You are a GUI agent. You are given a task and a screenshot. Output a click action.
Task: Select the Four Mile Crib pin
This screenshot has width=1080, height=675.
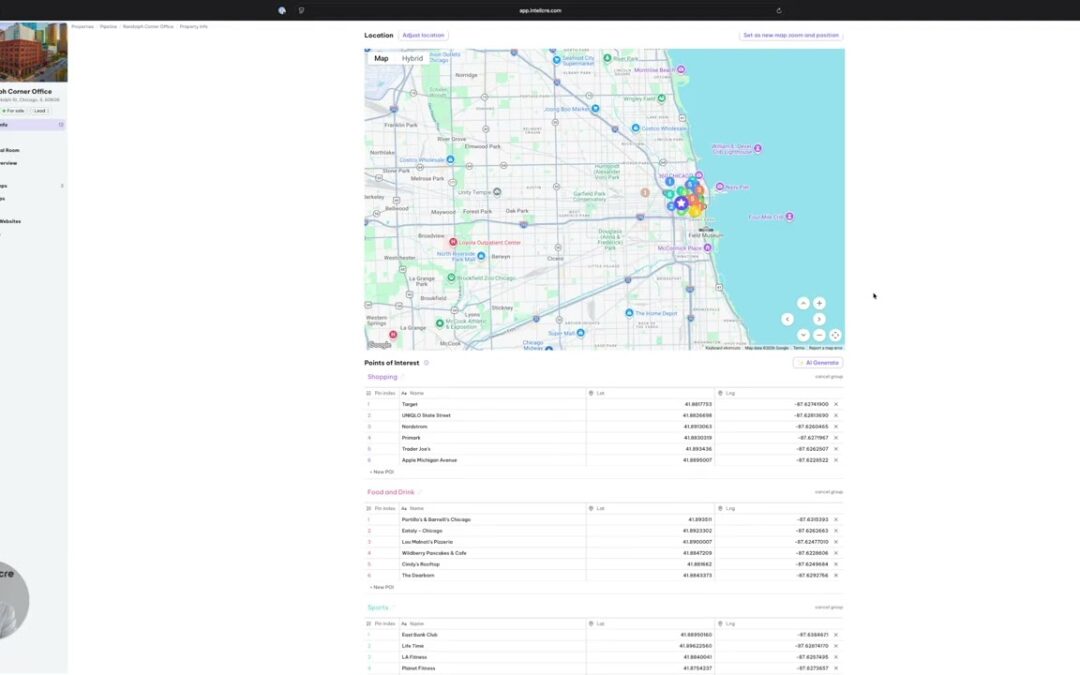tap(789, 216)
